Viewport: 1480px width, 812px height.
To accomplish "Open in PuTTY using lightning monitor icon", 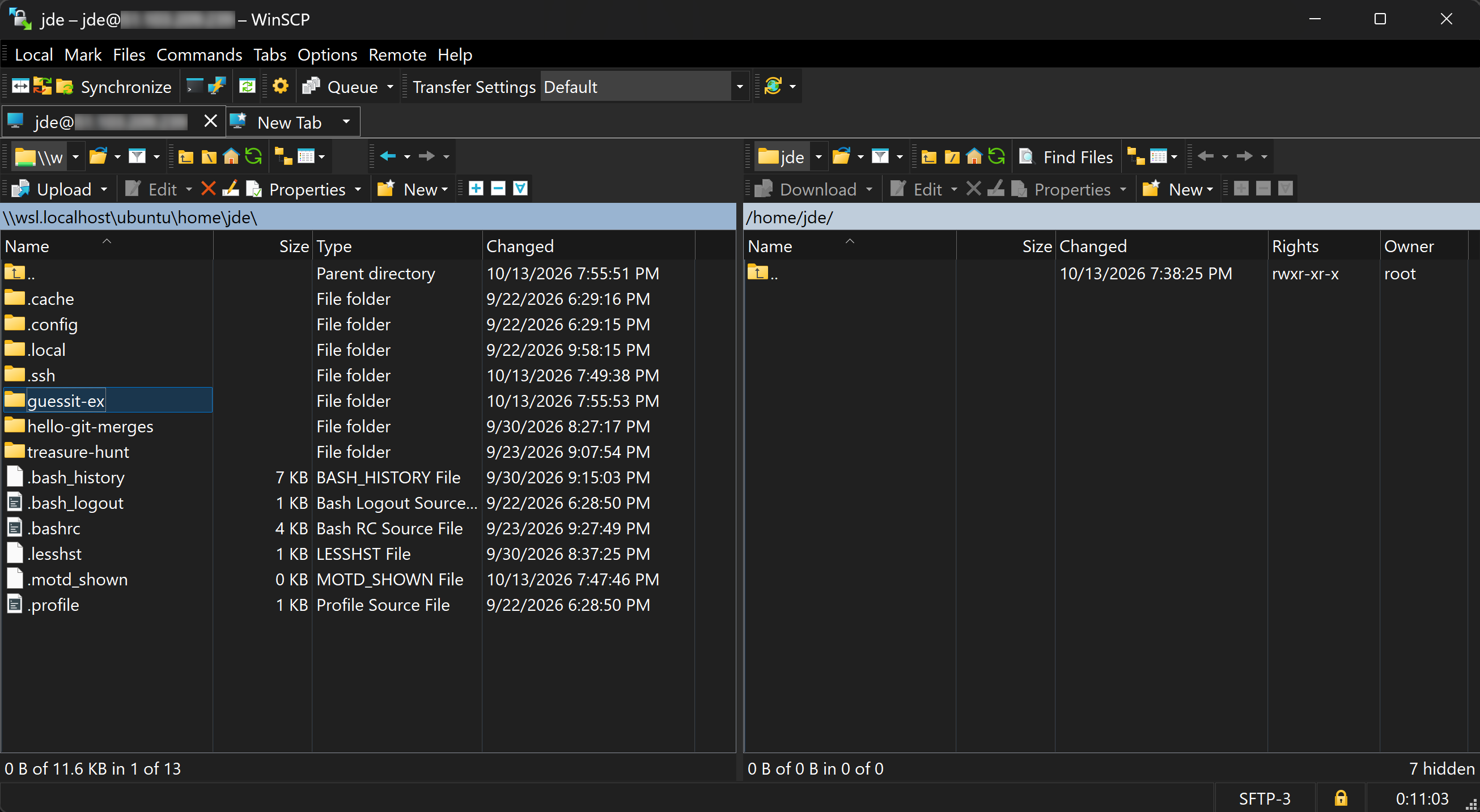I will pyautogui.click(x=217, y=87).
